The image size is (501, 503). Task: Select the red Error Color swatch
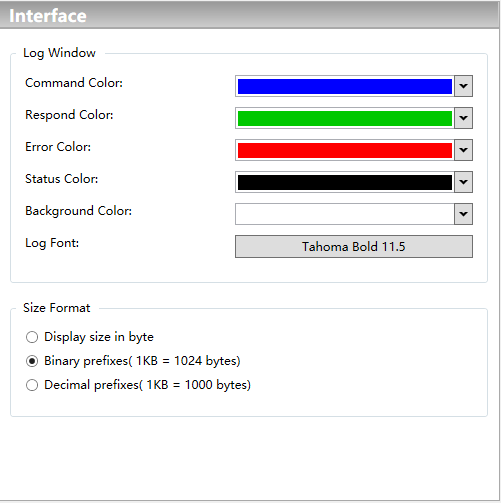pyautogui.click(x=345, y=150)
